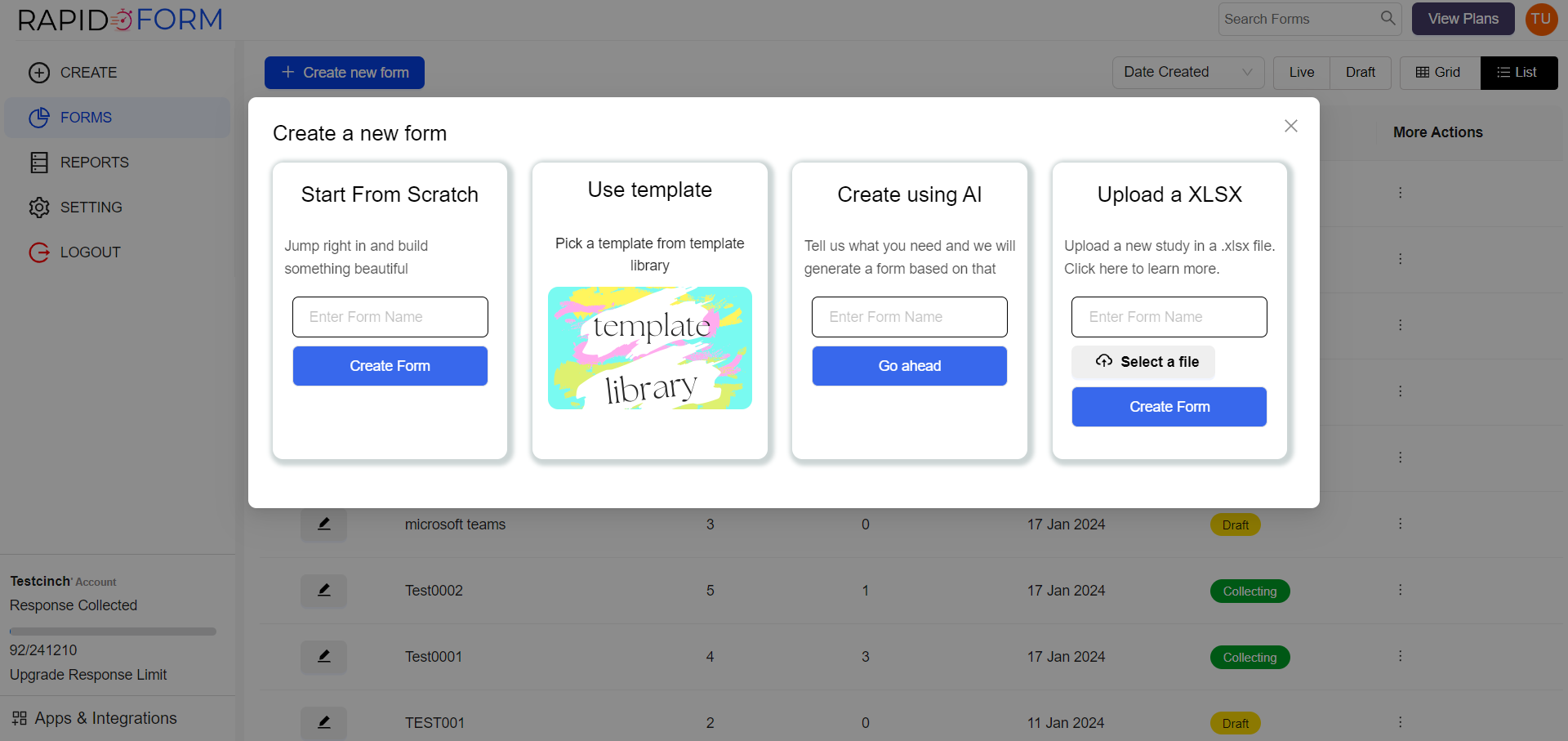Click the gear Setting sidebar icon
The image size is (1568, 741).
pos(39,208)
